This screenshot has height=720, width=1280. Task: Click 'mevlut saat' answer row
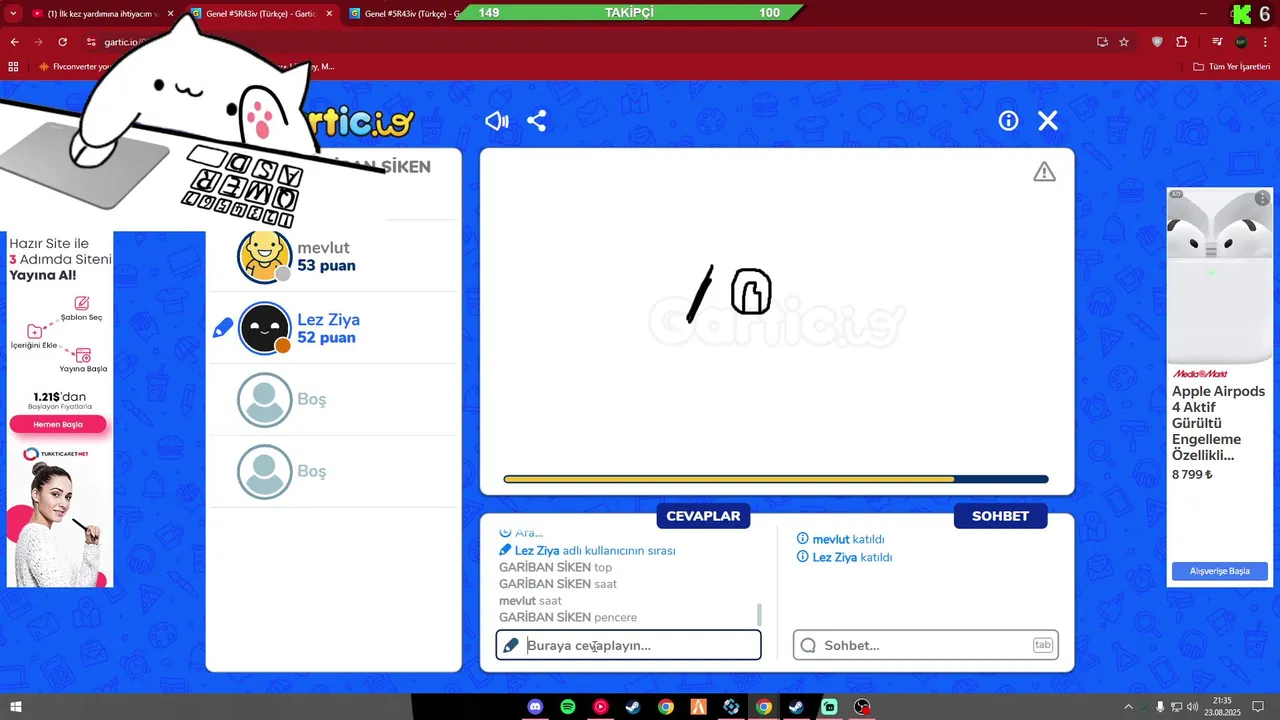click(x=530, y=601)
